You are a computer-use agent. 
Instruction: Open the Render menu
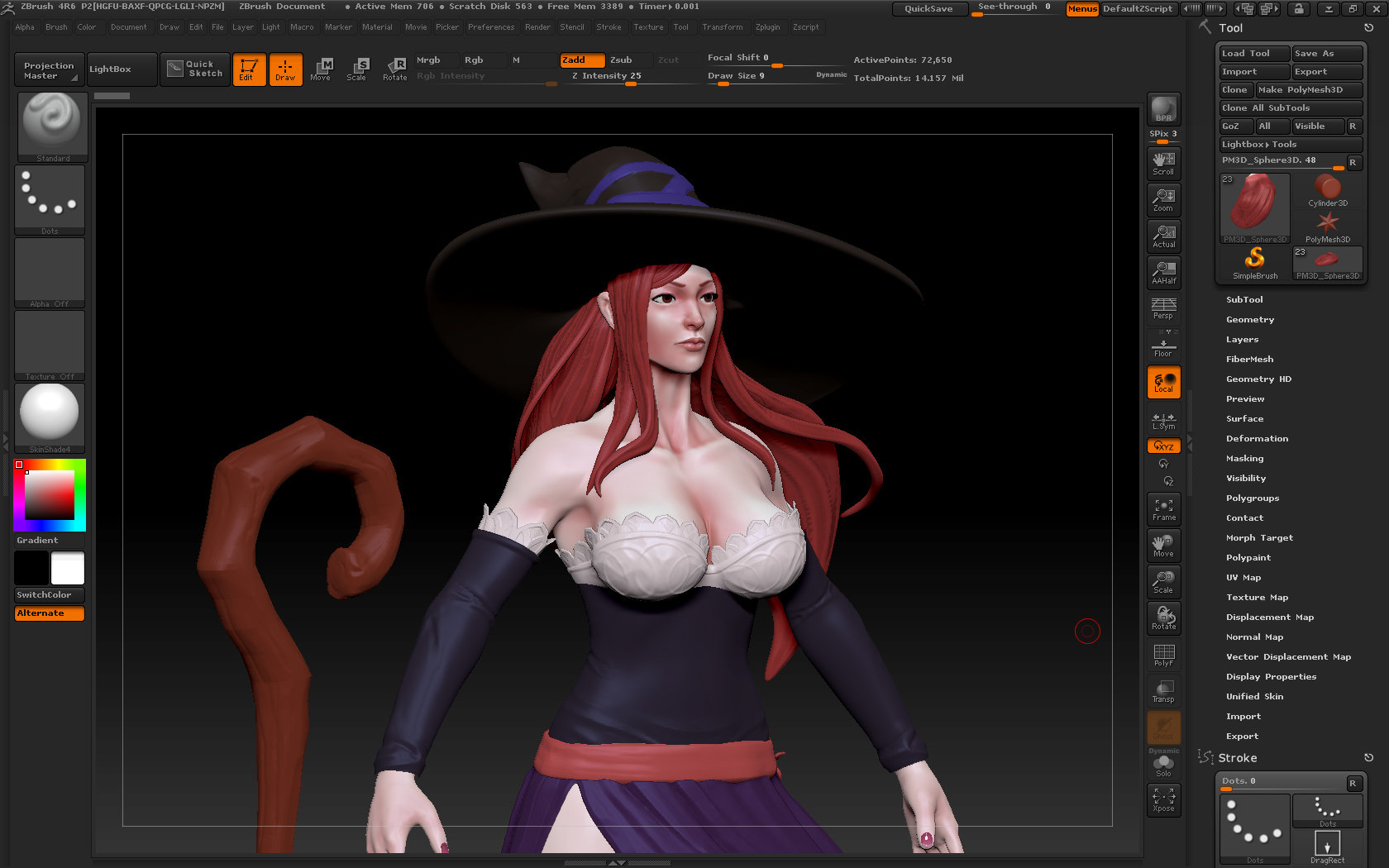point(537,27)
